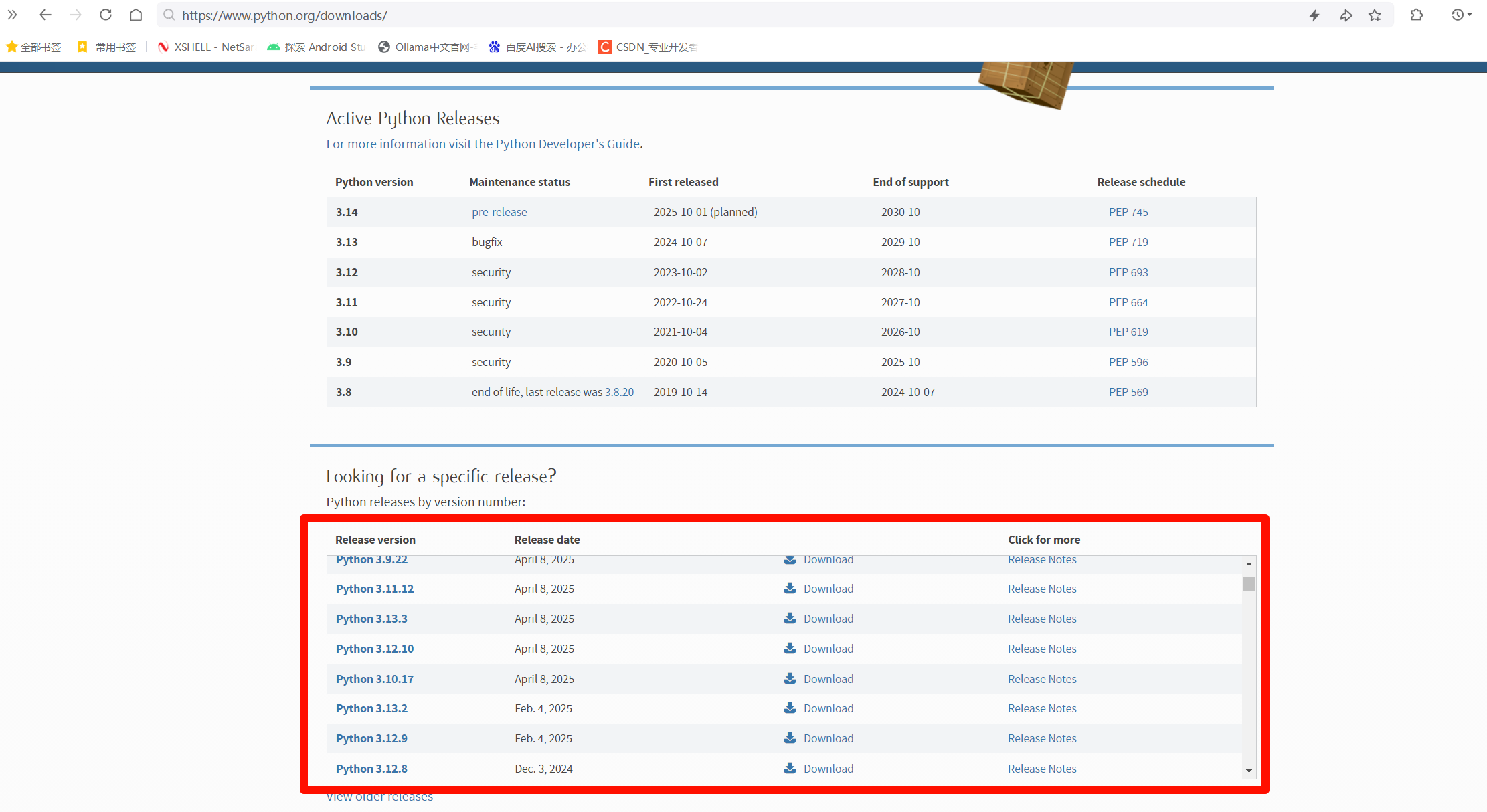Click scroll-down arrow of releases list
Screen dimensions: 1487x812
point(1249,771)
